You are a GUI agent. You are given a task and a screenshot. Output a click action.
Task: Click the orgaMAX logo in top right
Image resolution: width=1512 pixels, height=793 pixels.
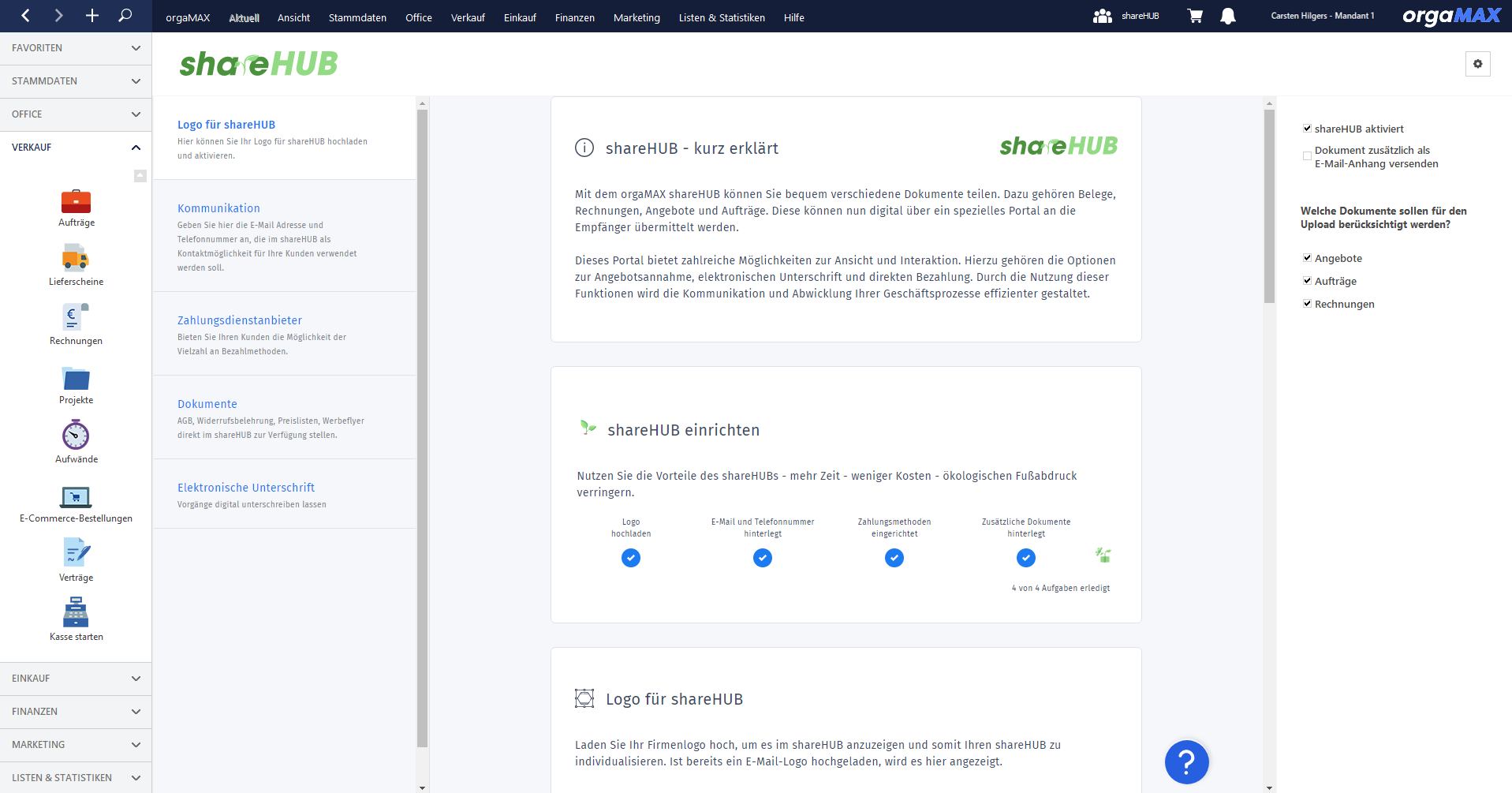click(1451, 16)
